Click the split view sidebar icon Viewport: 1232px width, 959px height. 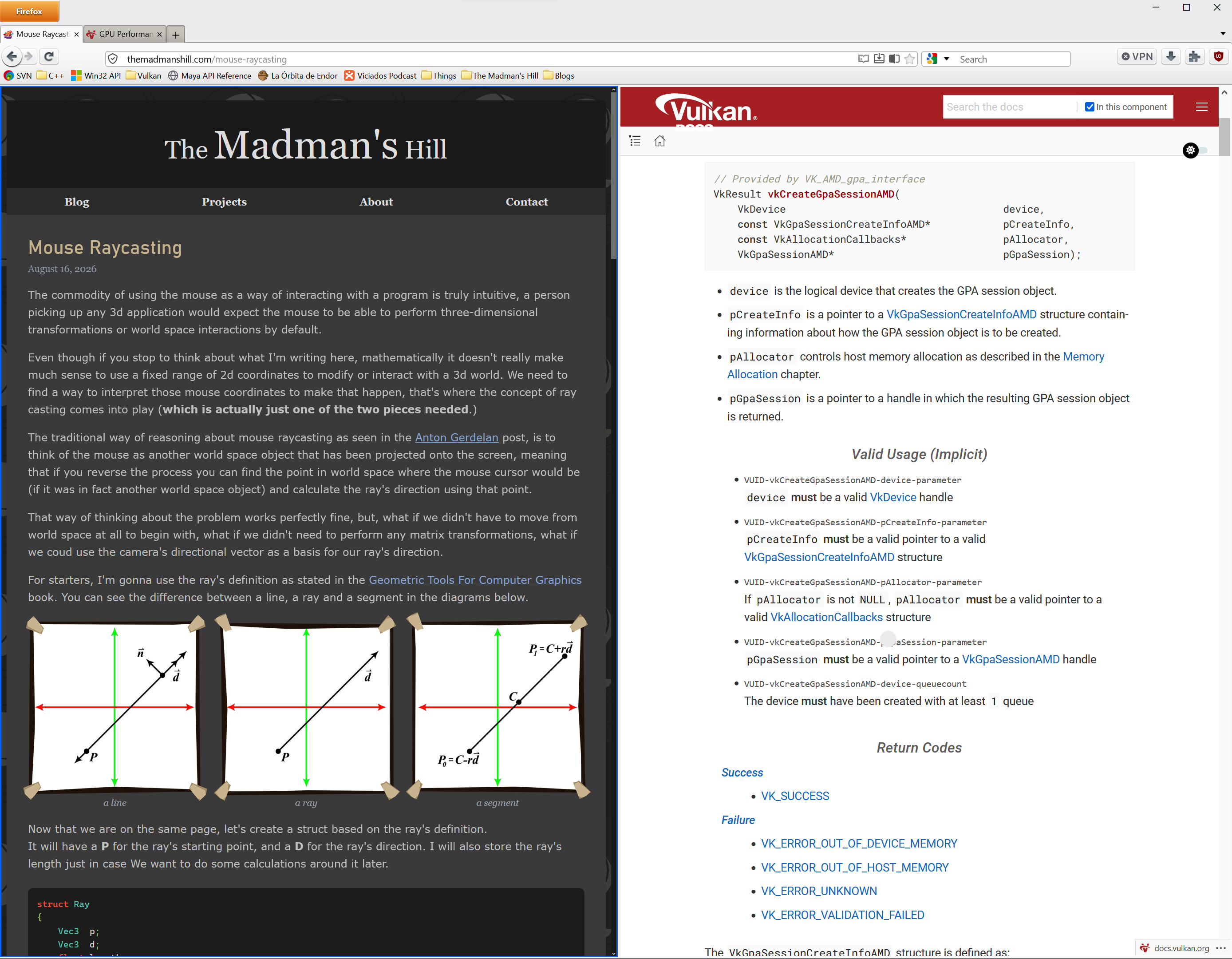click(x=894, y=59)
